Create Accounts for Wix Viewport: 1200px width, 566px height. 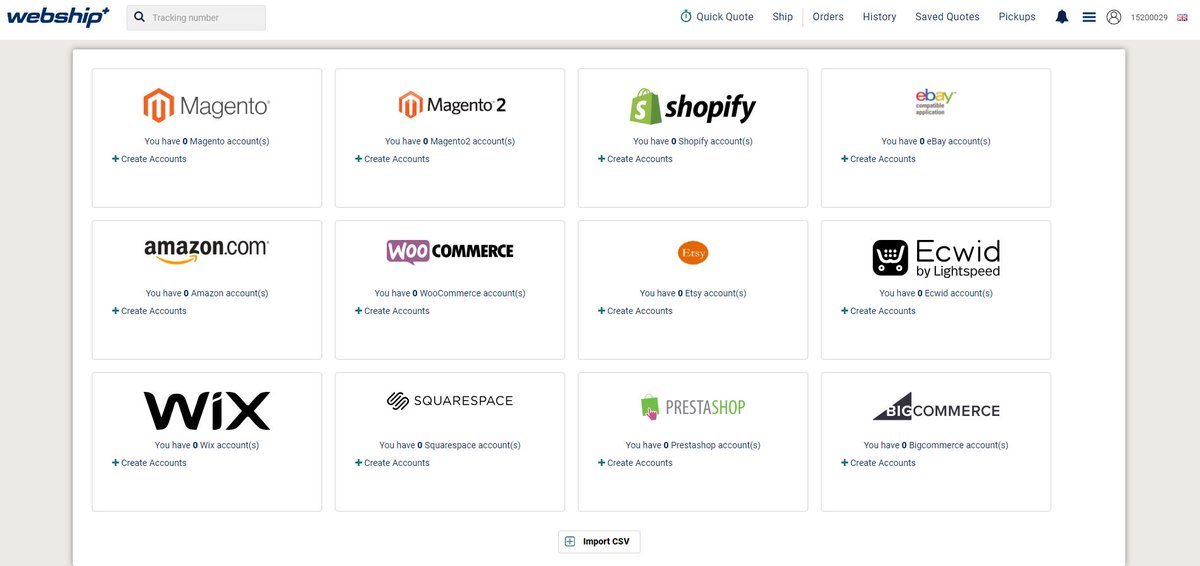(150, 463)
